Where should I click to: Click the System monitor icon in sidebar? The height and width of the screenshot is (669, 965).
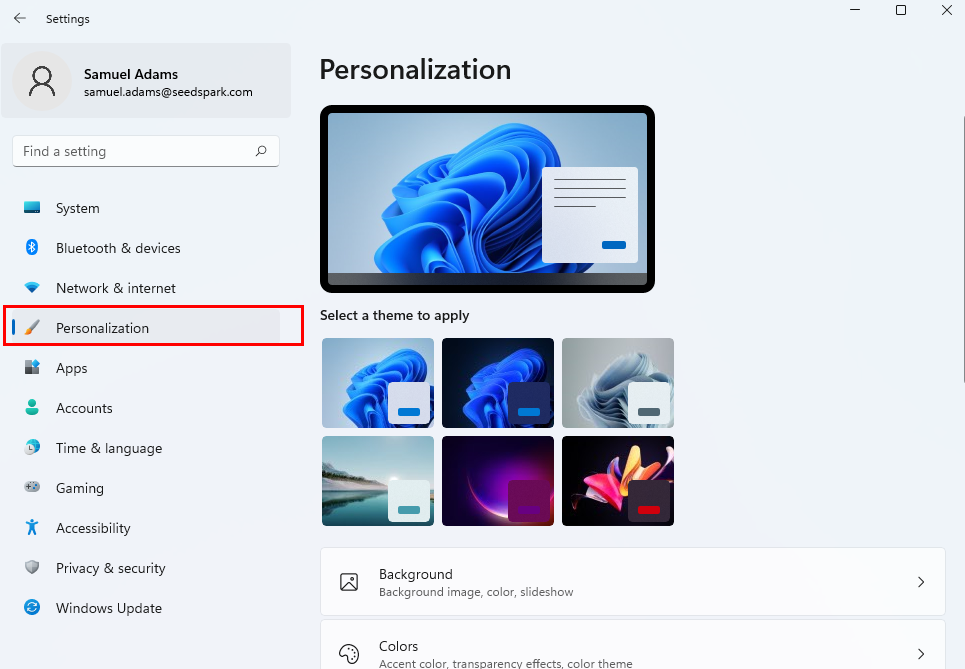pos(32,207)
